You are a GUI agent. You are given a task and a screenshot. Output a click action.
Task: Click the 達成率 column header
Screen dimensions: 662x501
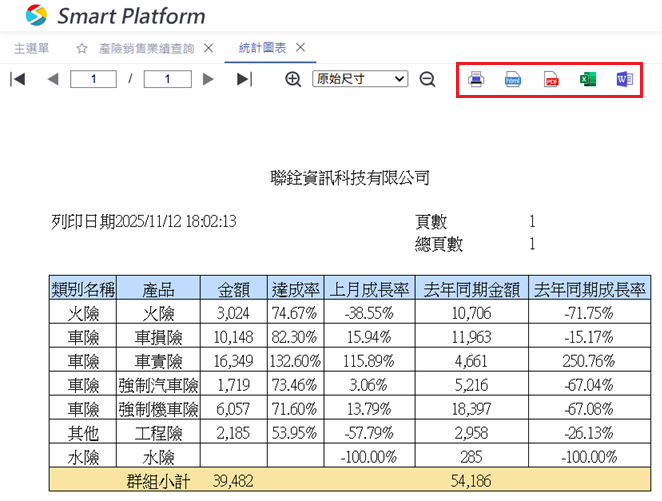(x=295, y=289)
